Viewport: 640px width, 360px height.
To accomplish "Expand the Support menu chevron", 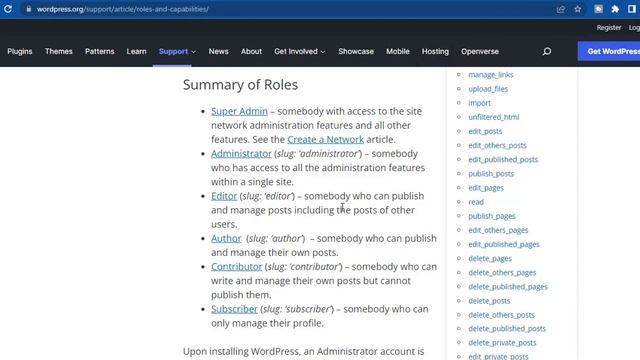I will point(193,52).
